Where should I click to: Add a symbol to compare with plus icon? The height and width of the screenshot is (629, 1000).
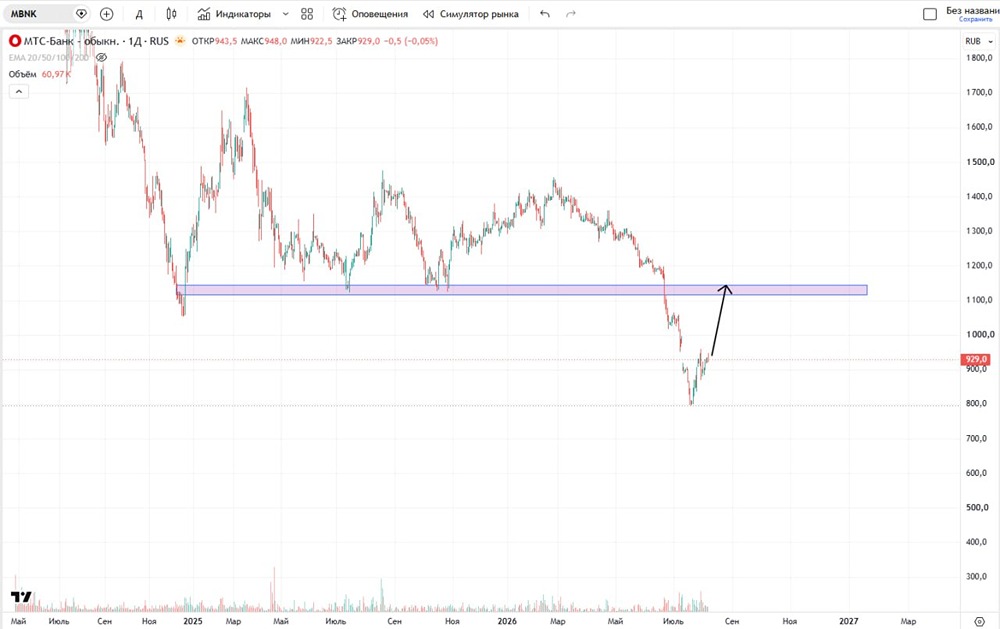click(107, 13)
